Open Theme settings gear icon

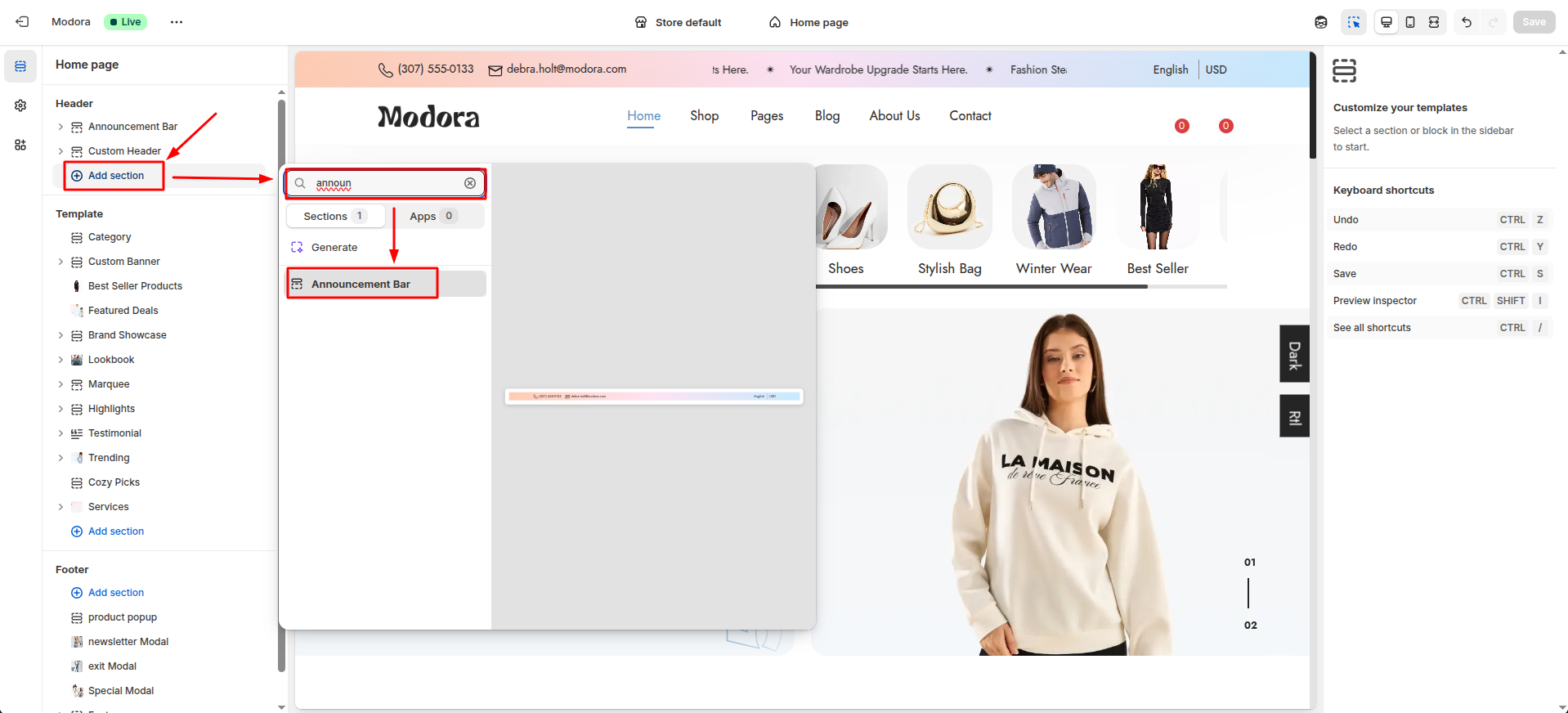click(x=20, y=105)
